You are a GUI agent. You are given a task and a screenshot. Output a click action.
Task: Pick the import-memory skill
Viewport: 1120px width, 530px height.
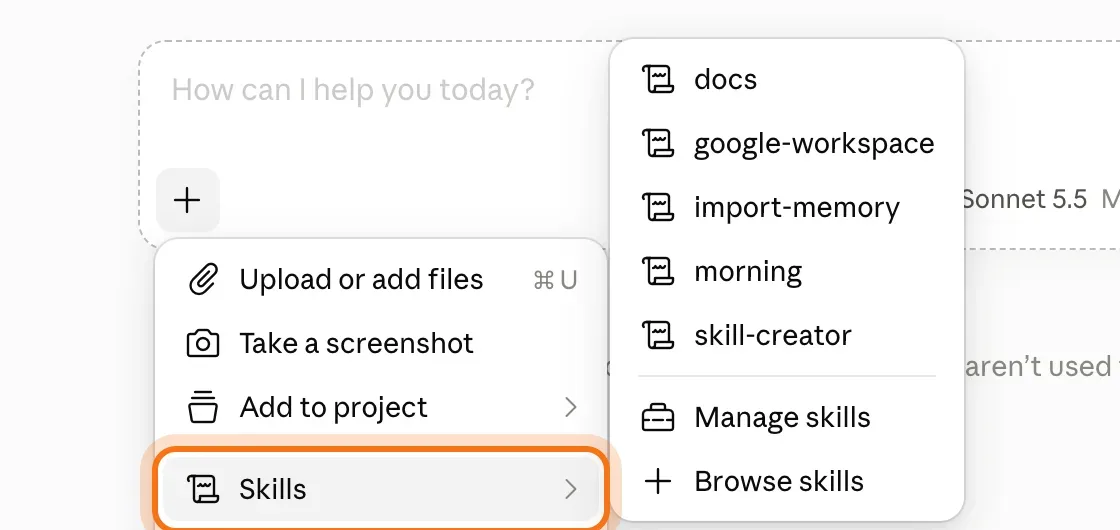[787, 208]
